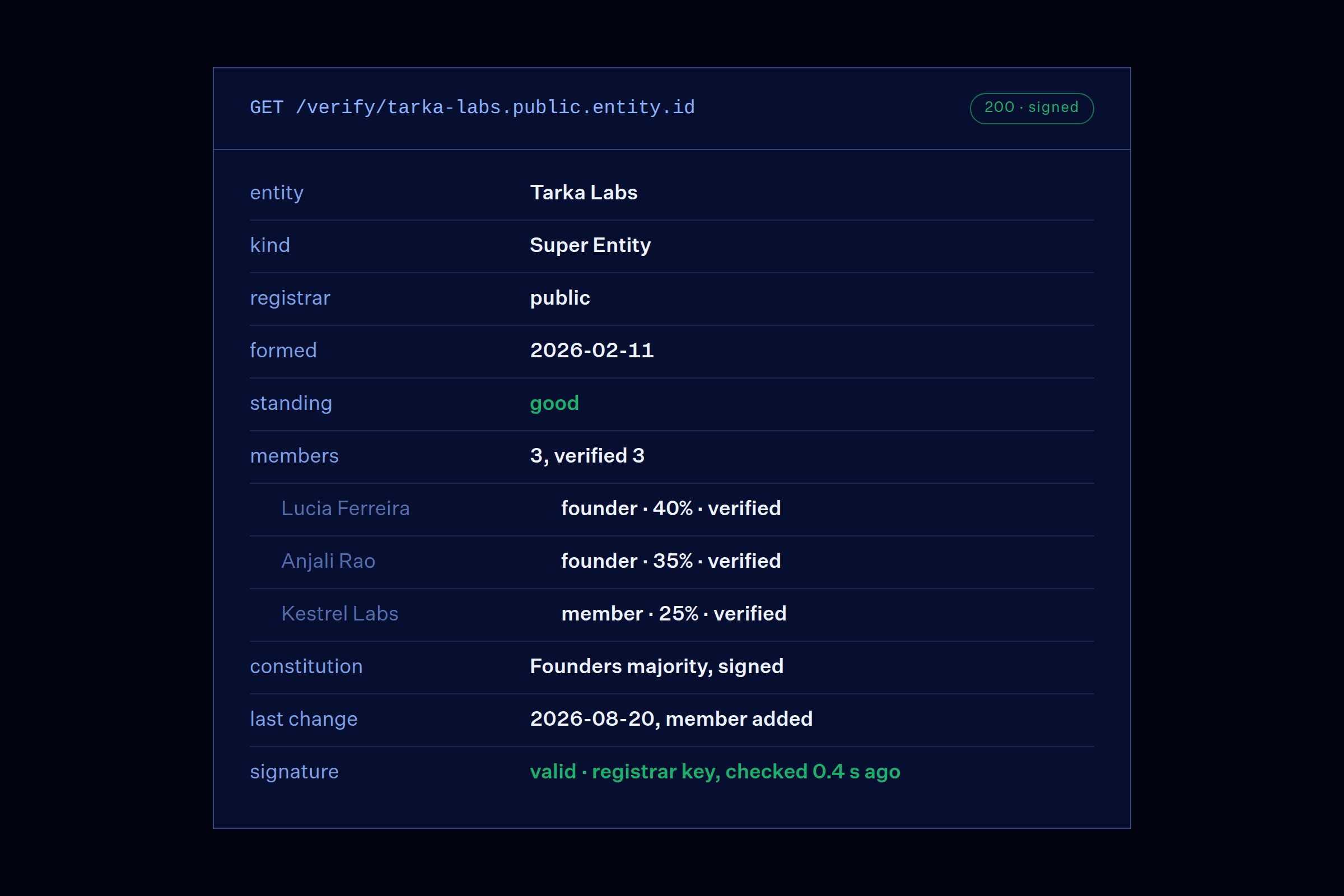Select 'member · 25% · verified' text
The image size is (1344, 896).
coord(673,614)
